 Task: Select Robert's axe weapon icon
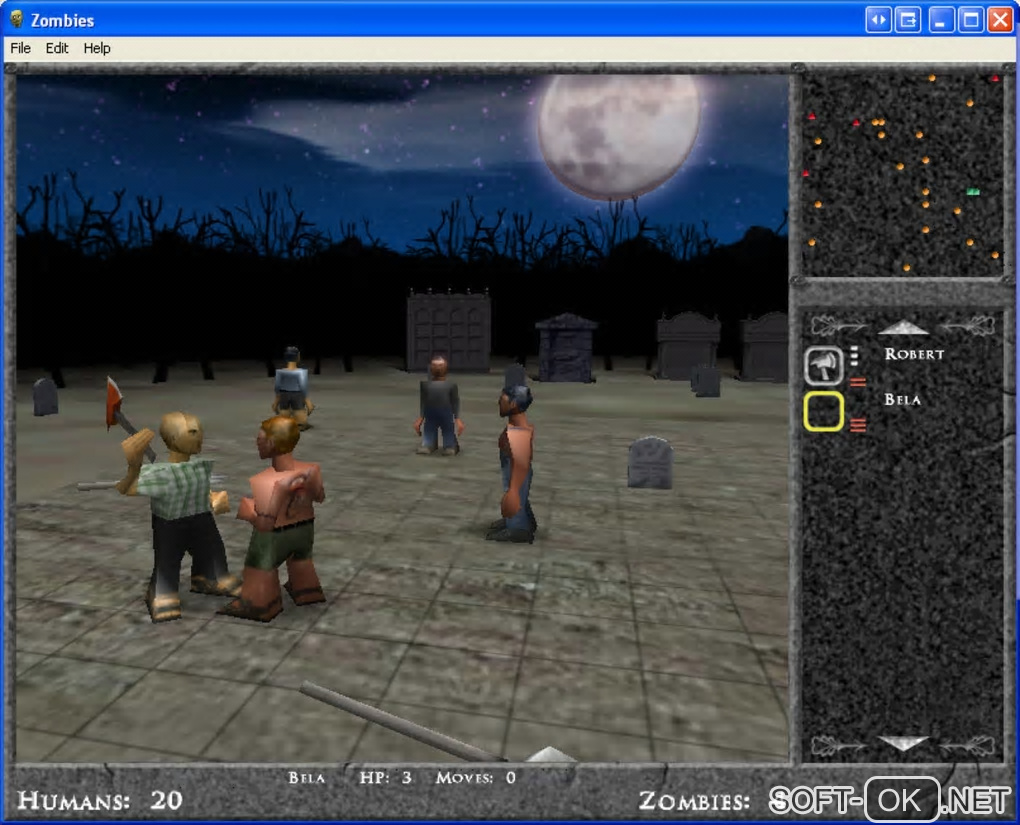tap(824, 366)
